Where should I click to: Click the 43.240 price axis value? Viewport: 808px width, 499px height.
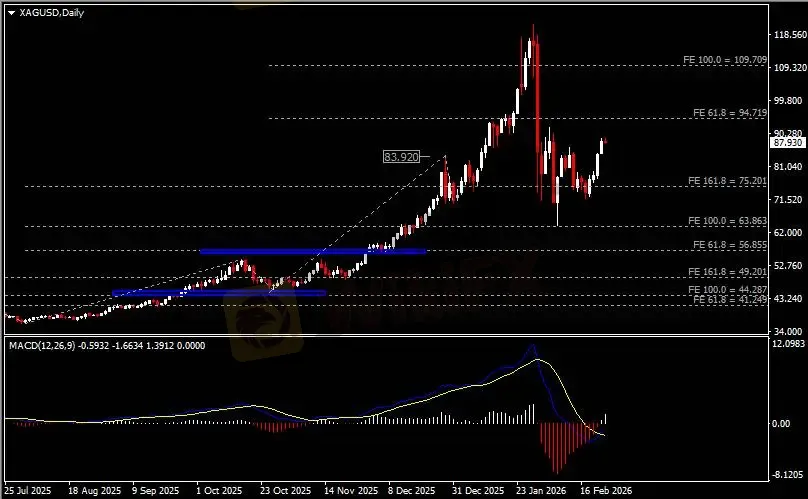tap(788, 298)
